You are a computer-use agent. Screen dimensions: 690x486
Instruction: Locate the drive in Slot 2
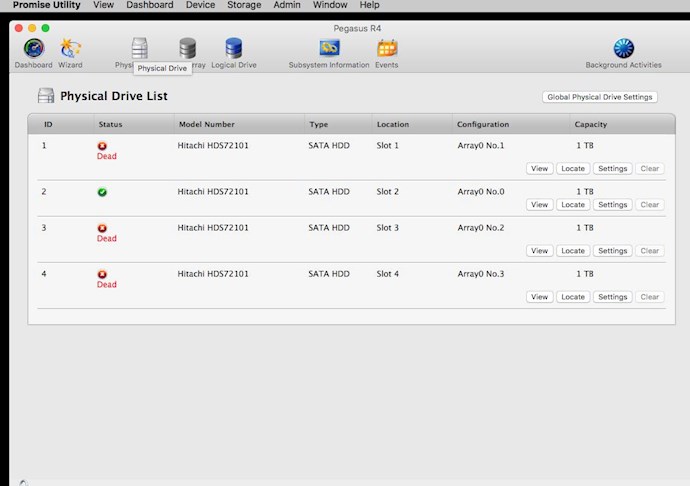[573, 205]
